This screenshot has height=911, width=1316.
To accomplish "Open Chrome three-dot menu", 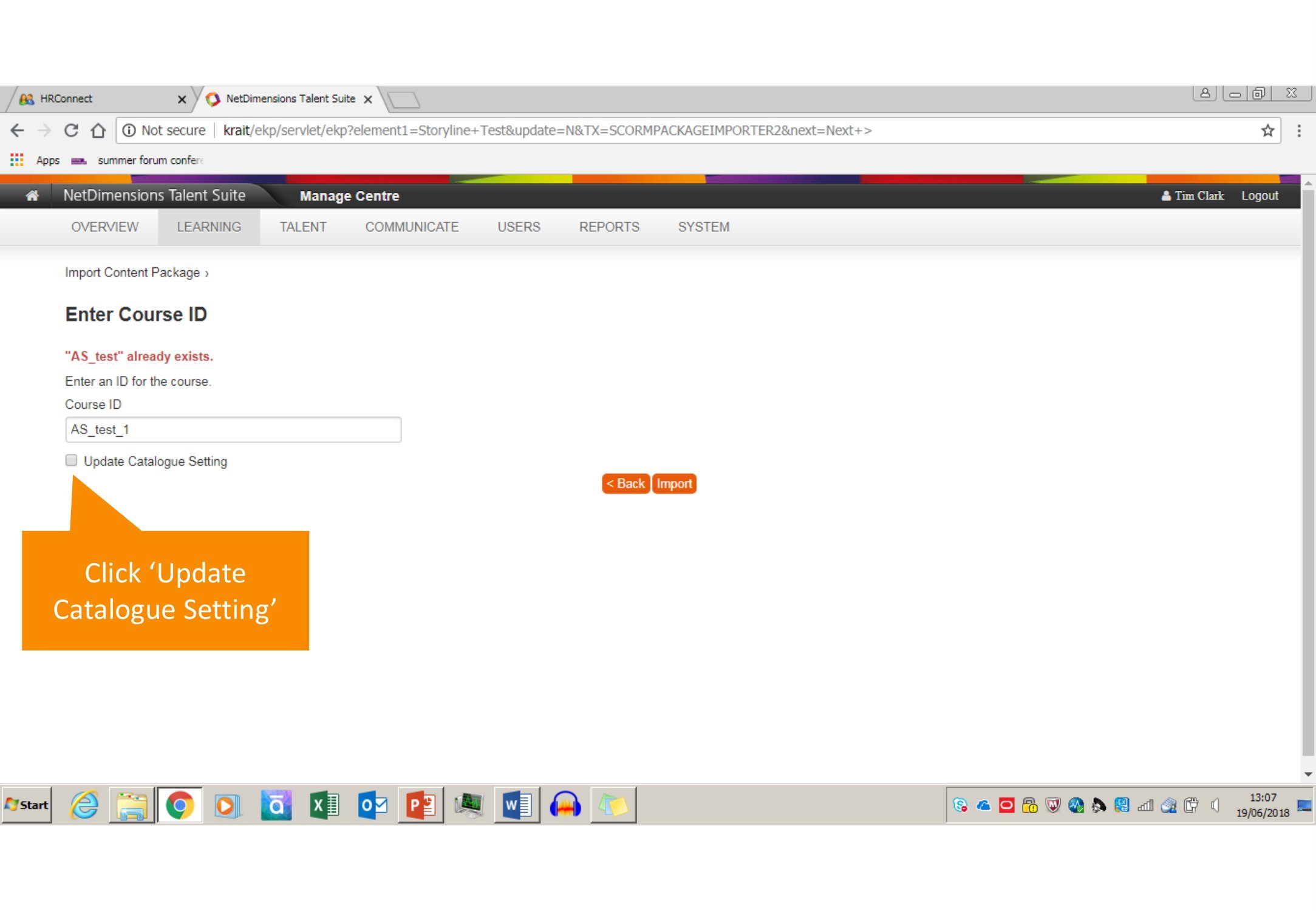I will point(1299,131).
